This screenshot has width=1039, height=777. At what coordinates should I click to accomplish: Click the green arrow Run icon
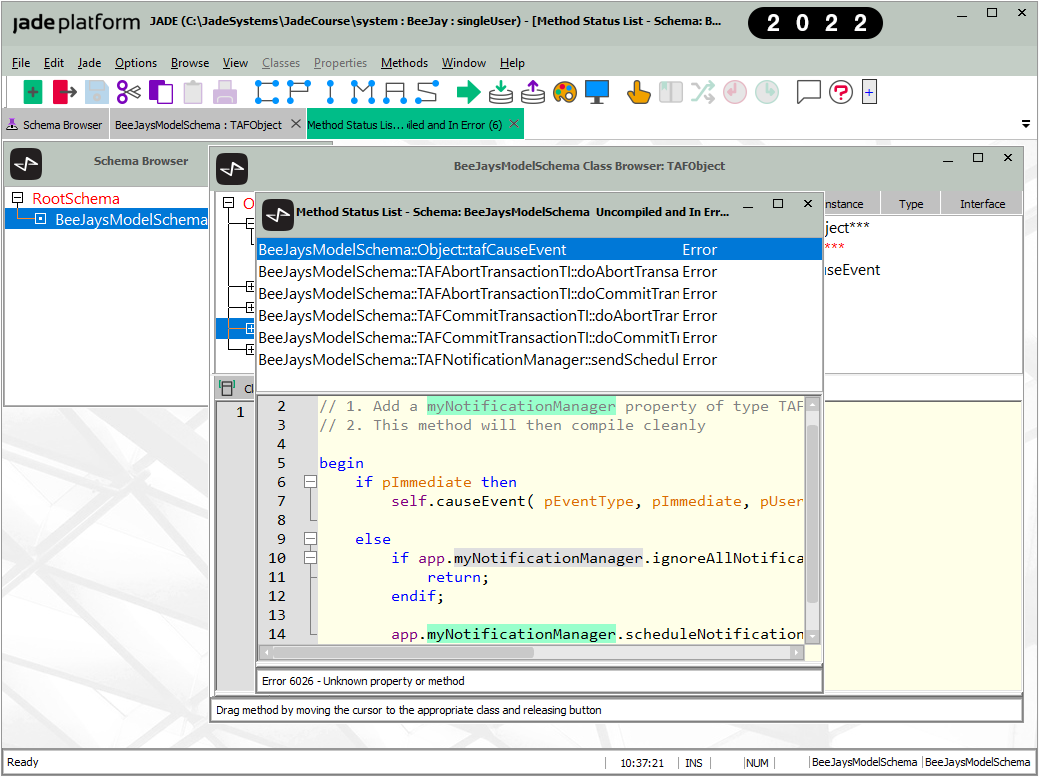pos(468,93)
